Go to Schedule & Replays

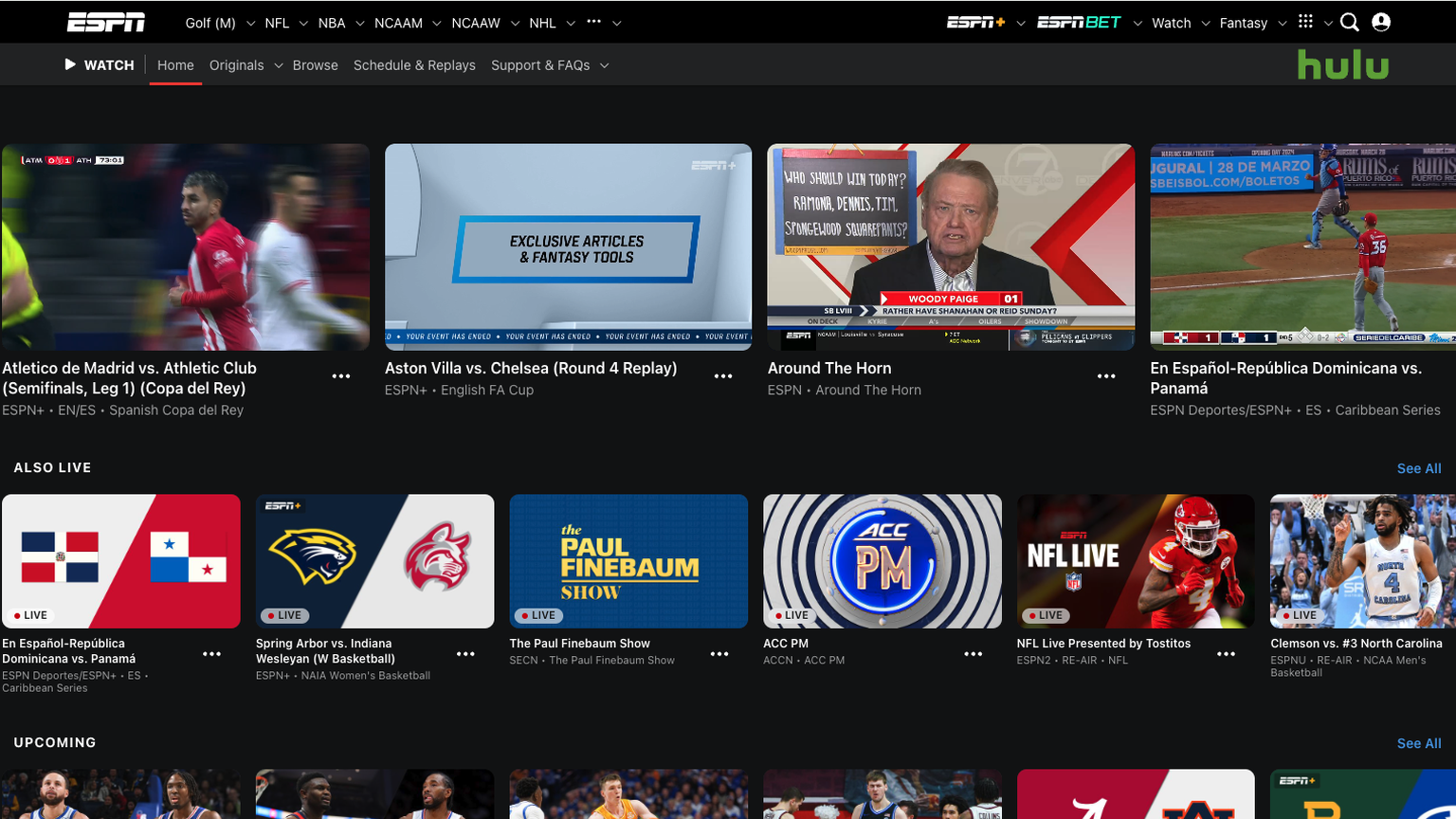[414, 65]
